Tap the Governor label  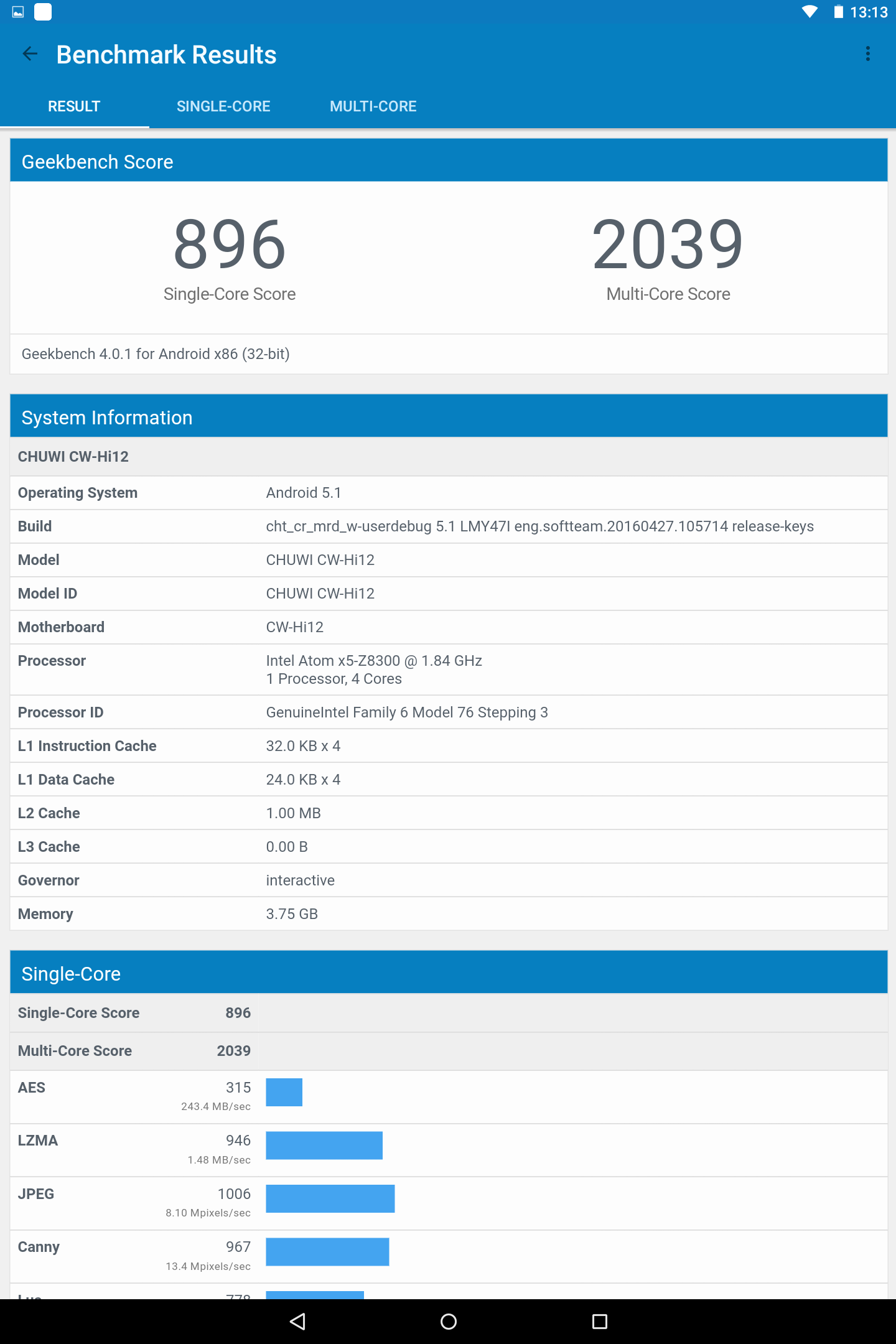49,880
